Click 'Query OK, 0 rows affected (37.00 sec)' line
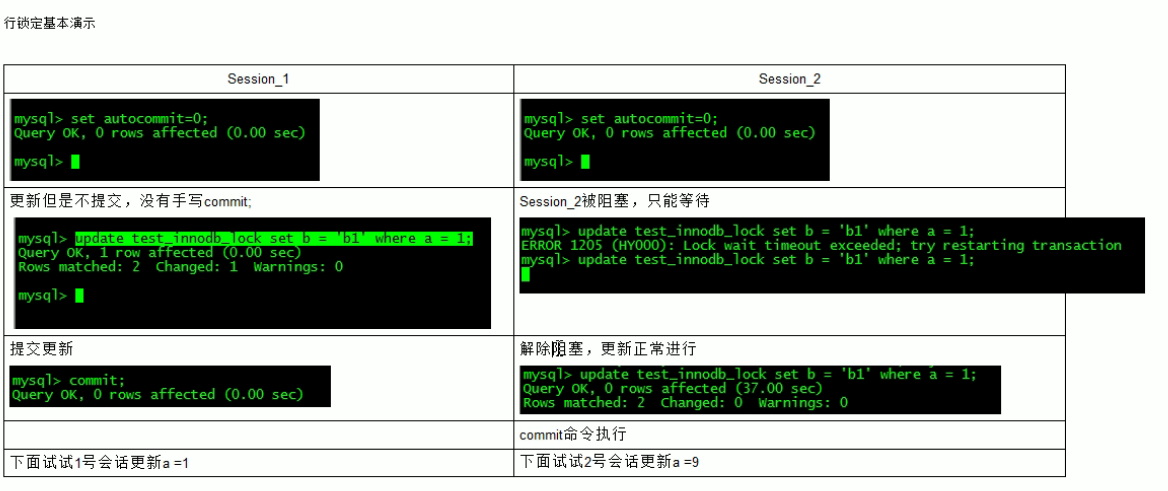This screenshot has width=1168, height=491. click(x=673, y=388)
